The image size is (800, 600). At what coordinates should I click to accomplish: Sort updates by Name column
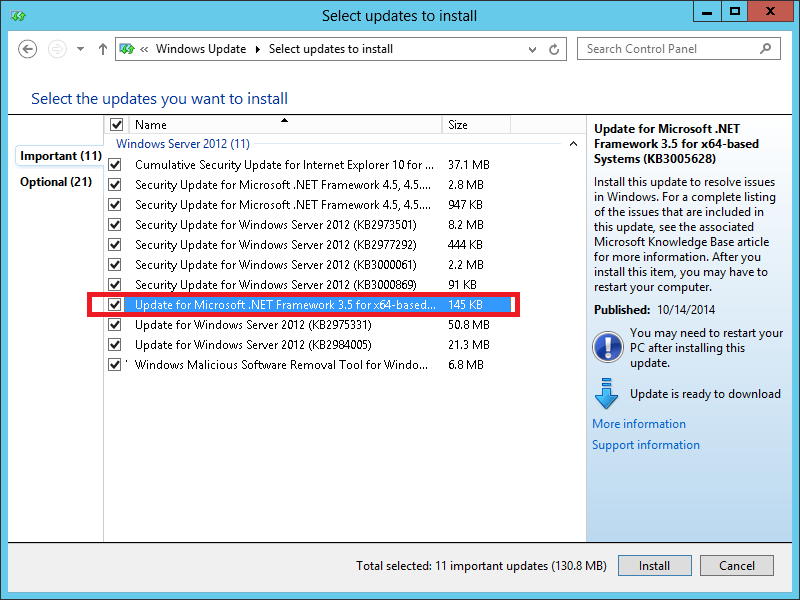(285, 124)
